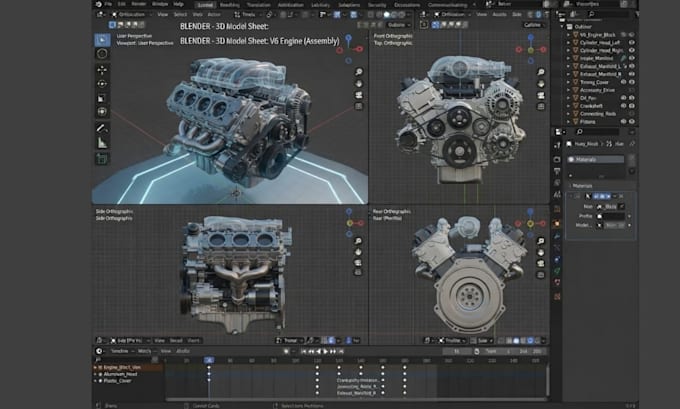Hide Cylinder_Head_Right using its eye icon
680x409 pixels.
click(632, 50)
